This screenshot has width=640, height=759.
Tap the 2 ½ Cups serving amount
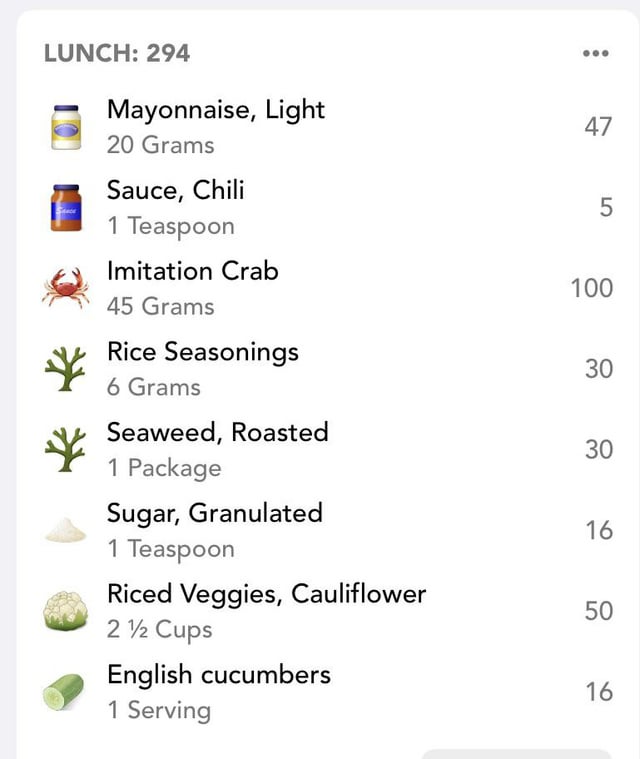point(160,629)
